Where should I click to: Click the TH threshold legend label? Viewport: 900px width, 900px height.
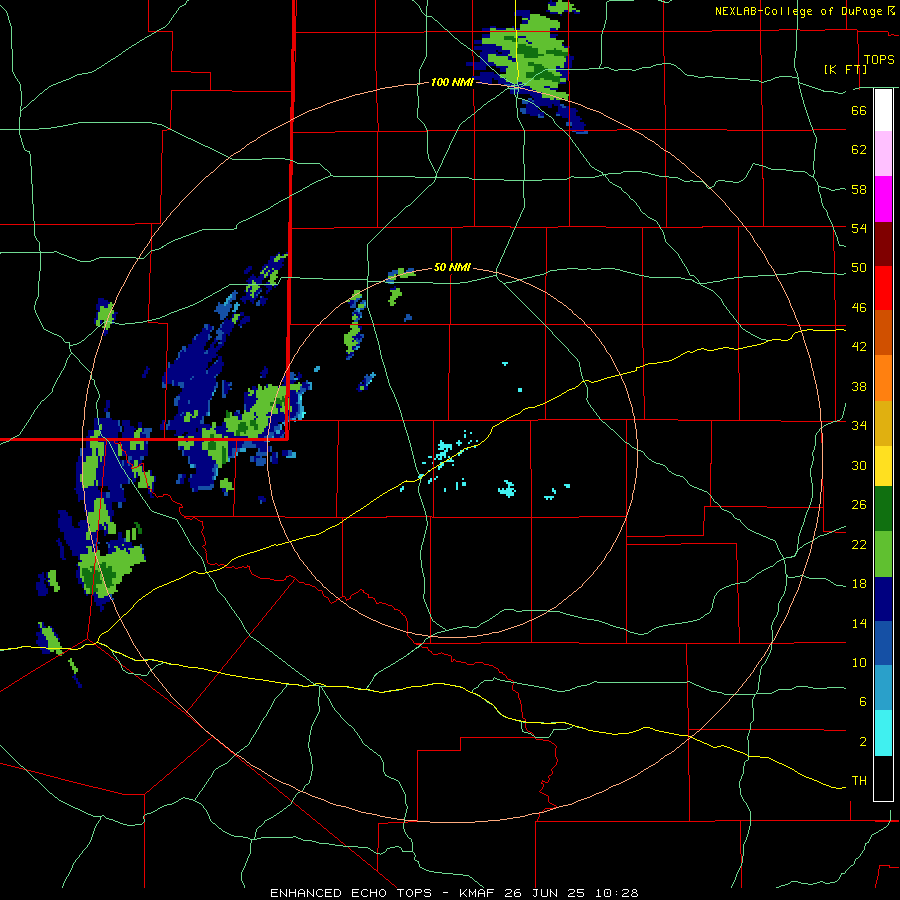click(859, 781)
